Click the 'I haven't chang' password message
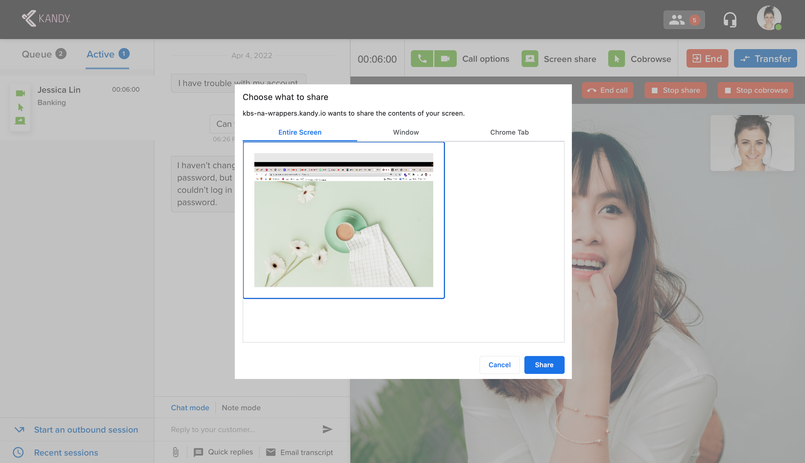 tap(204, 184)
